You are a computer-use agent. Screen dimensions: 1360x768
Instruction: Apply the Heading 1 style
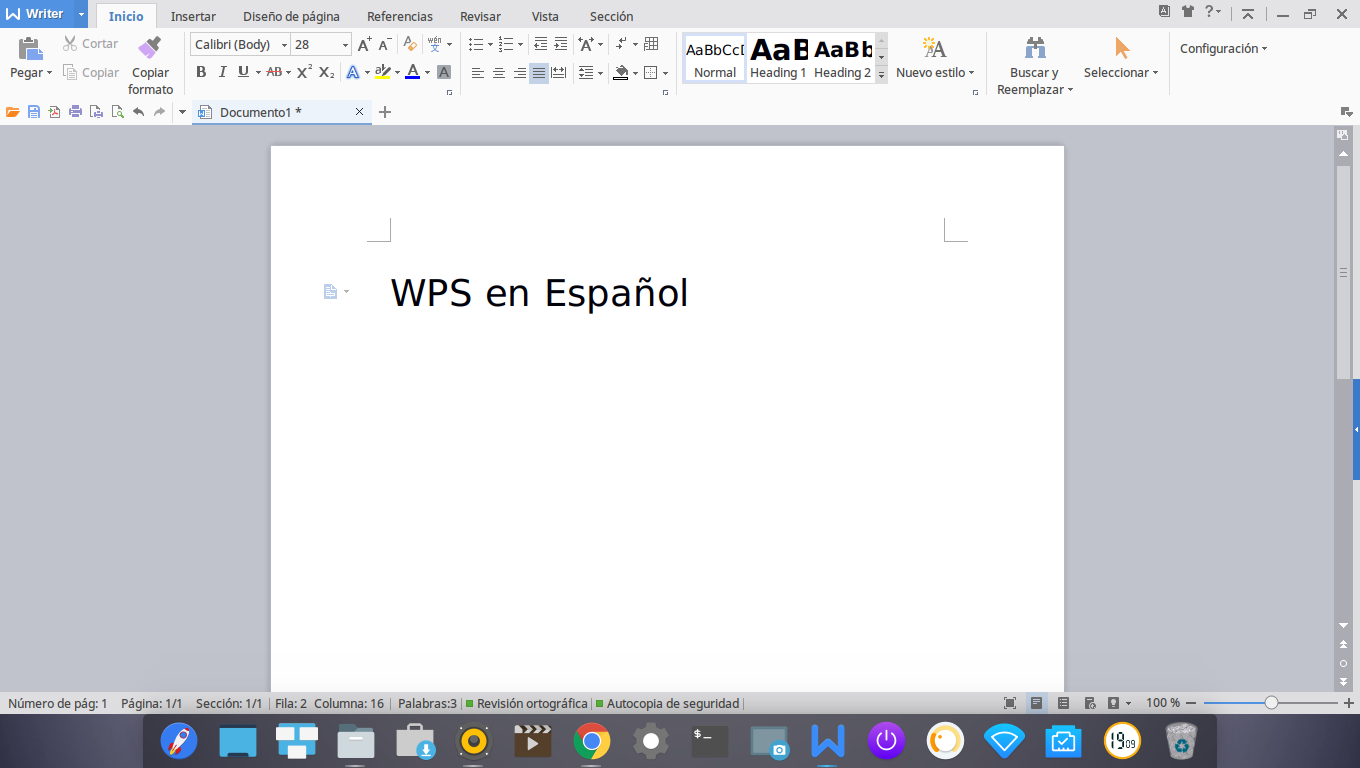778,57
